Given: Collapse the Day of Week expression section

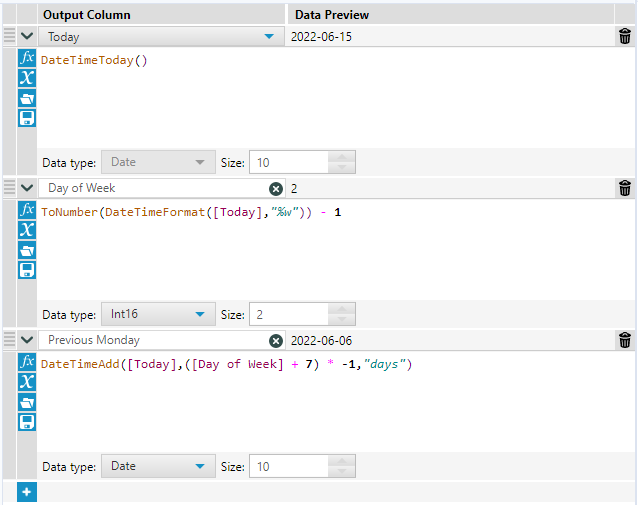Looking at the screenshot, I should tap(27, 188).
